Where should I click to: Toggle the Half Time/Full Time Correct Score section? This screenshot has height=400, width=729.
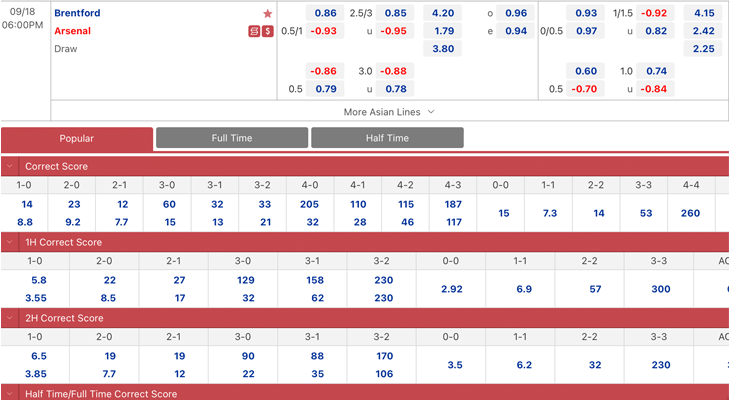pos(10,393)
